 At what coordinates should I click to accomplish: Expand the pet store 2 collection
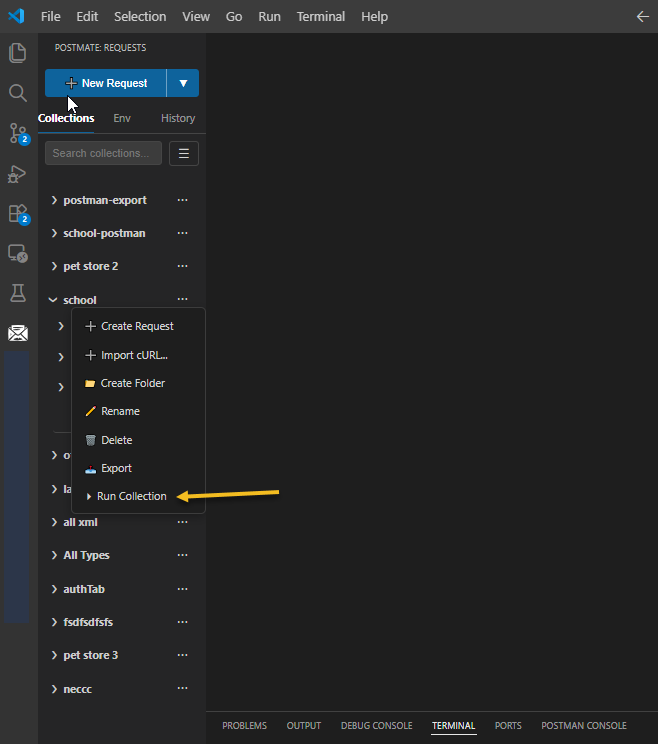coord(54,266)
